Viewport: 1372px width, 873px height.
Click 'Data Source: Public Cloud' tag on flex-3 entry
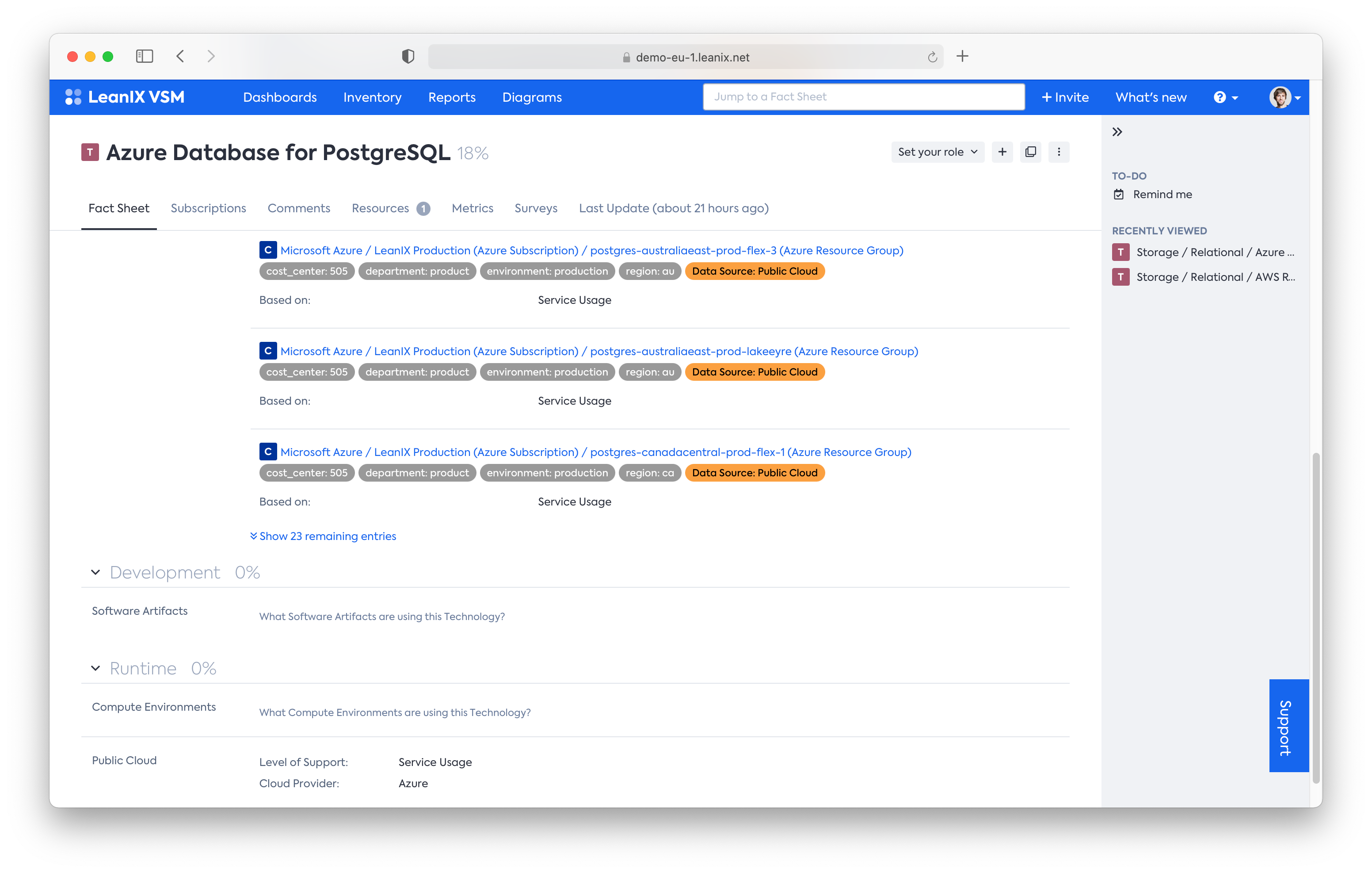pos(755,271)
